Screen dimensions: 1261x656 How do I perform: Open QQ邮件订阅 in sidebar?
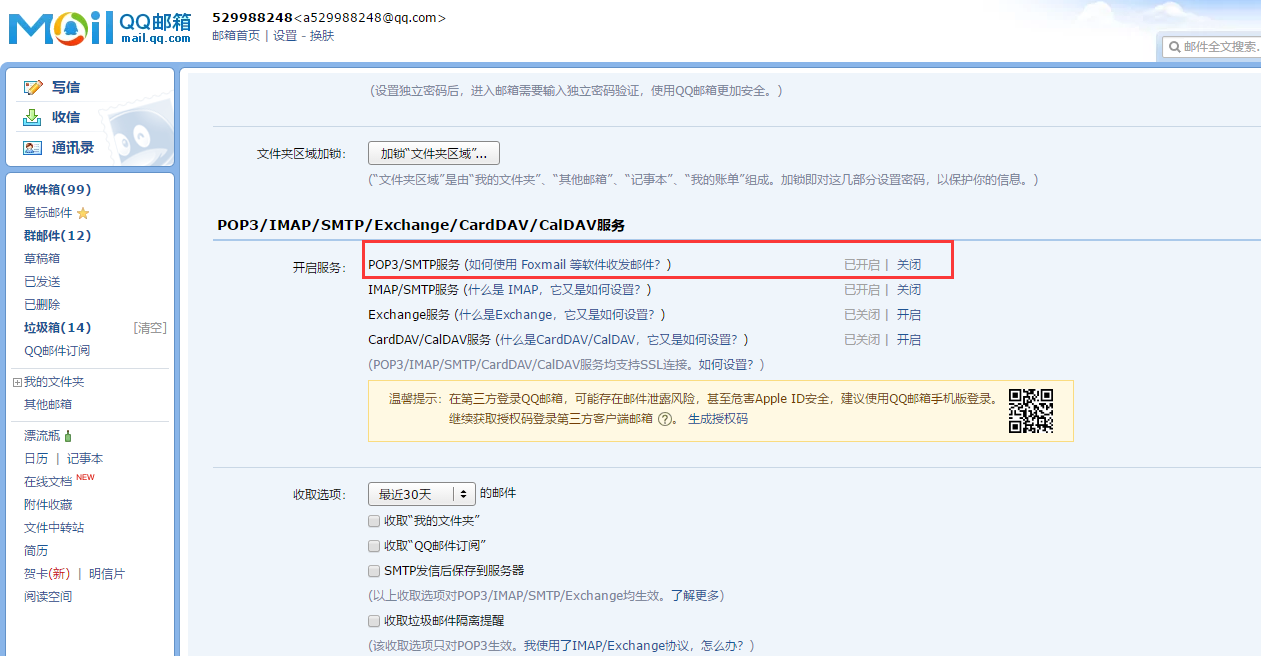click(57, 351)
